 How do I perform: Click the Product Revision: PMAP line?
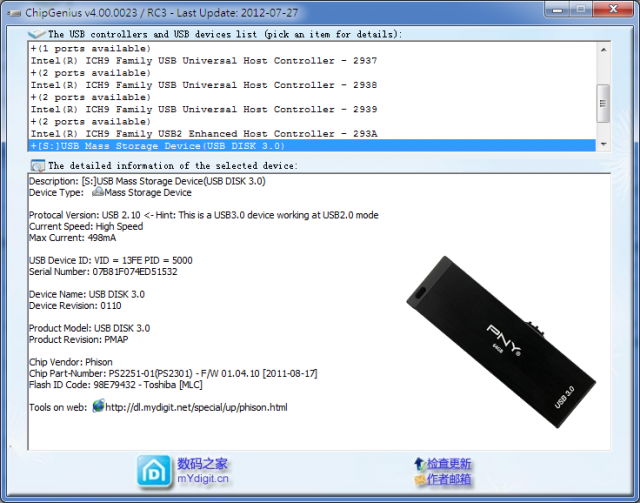pos(78,339)
